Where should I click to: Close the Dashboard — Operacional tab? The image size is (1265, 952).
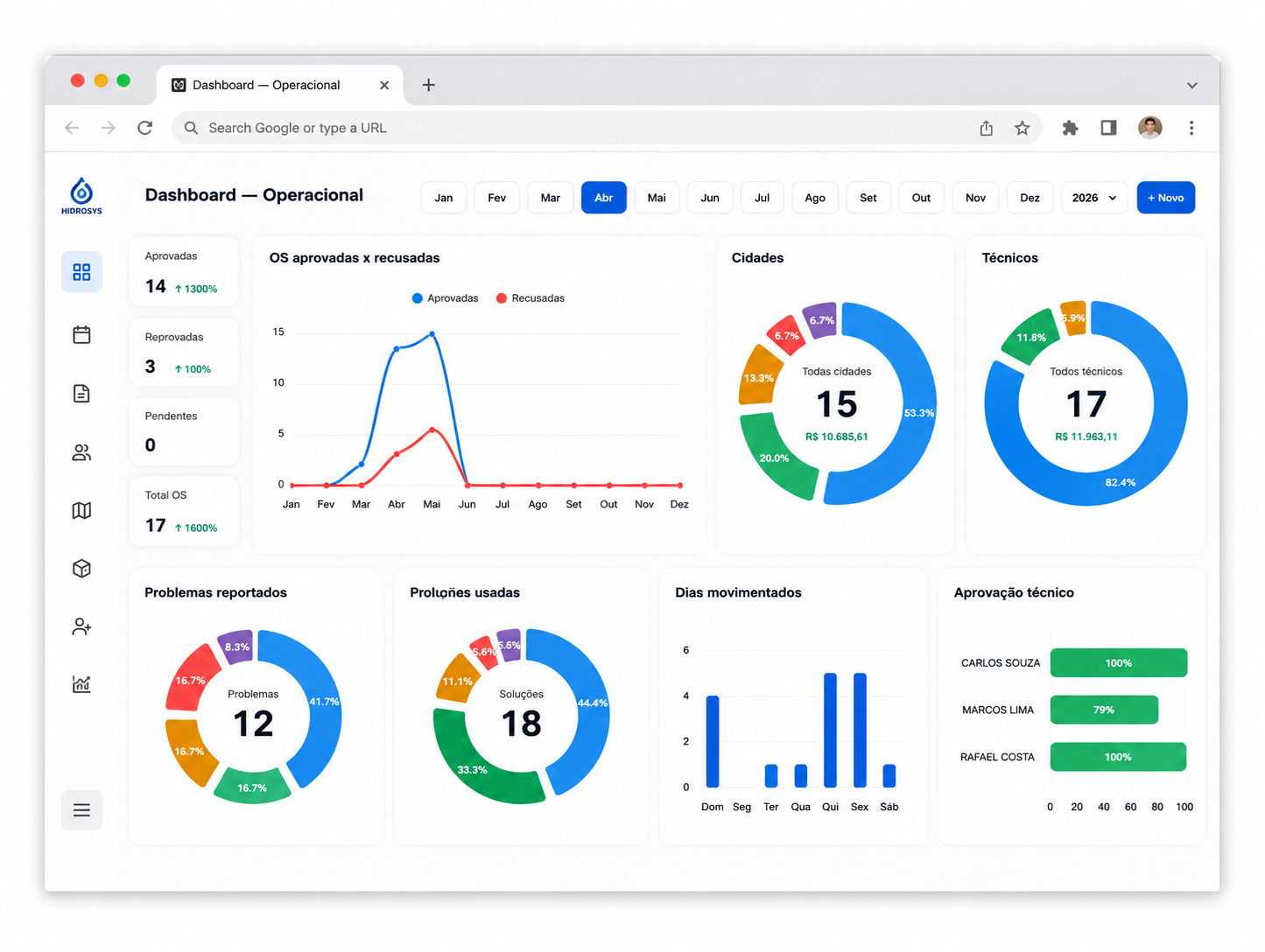384,85
